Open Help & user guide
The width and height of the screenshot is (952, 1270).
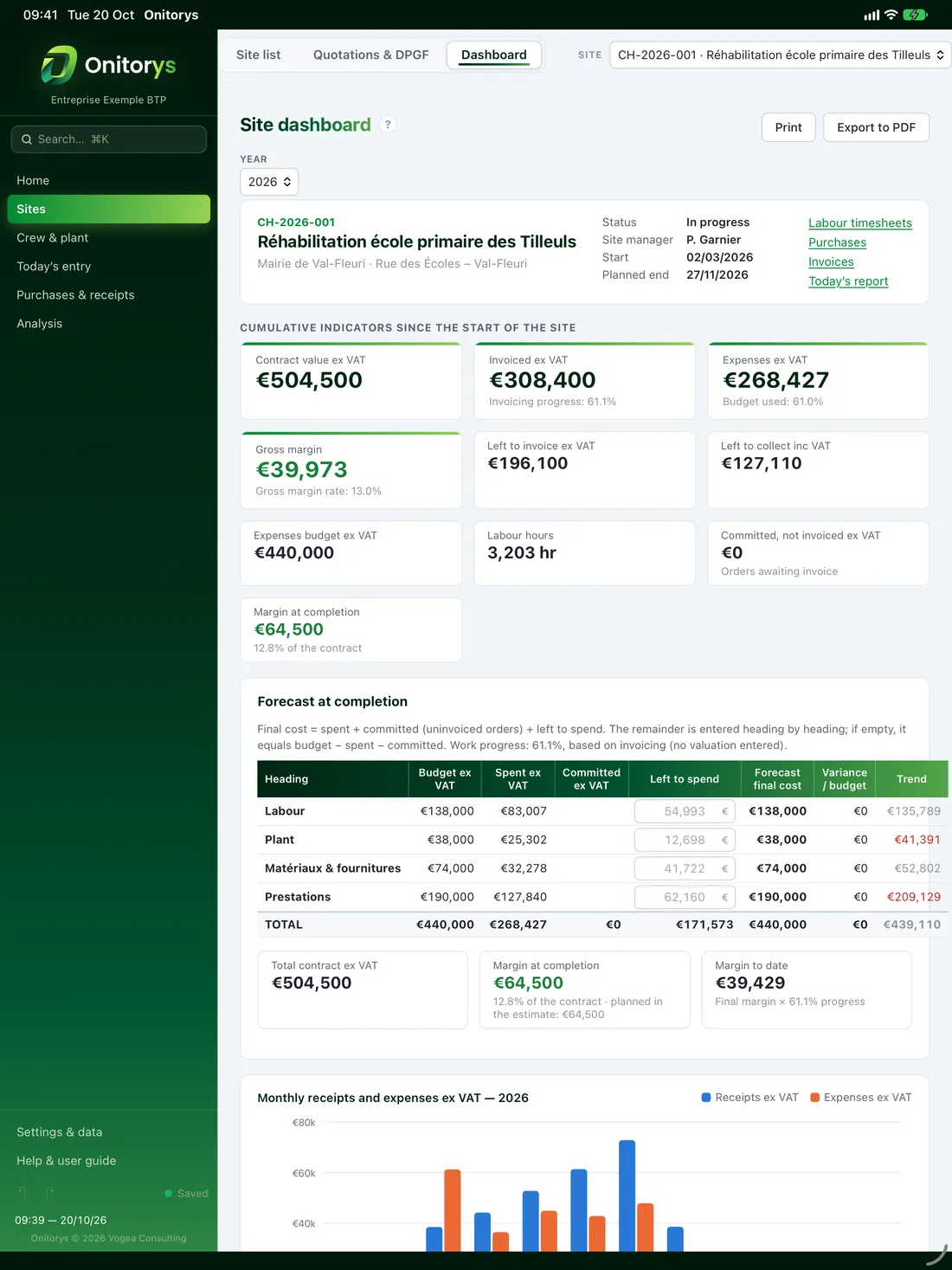coord(108,1160)
